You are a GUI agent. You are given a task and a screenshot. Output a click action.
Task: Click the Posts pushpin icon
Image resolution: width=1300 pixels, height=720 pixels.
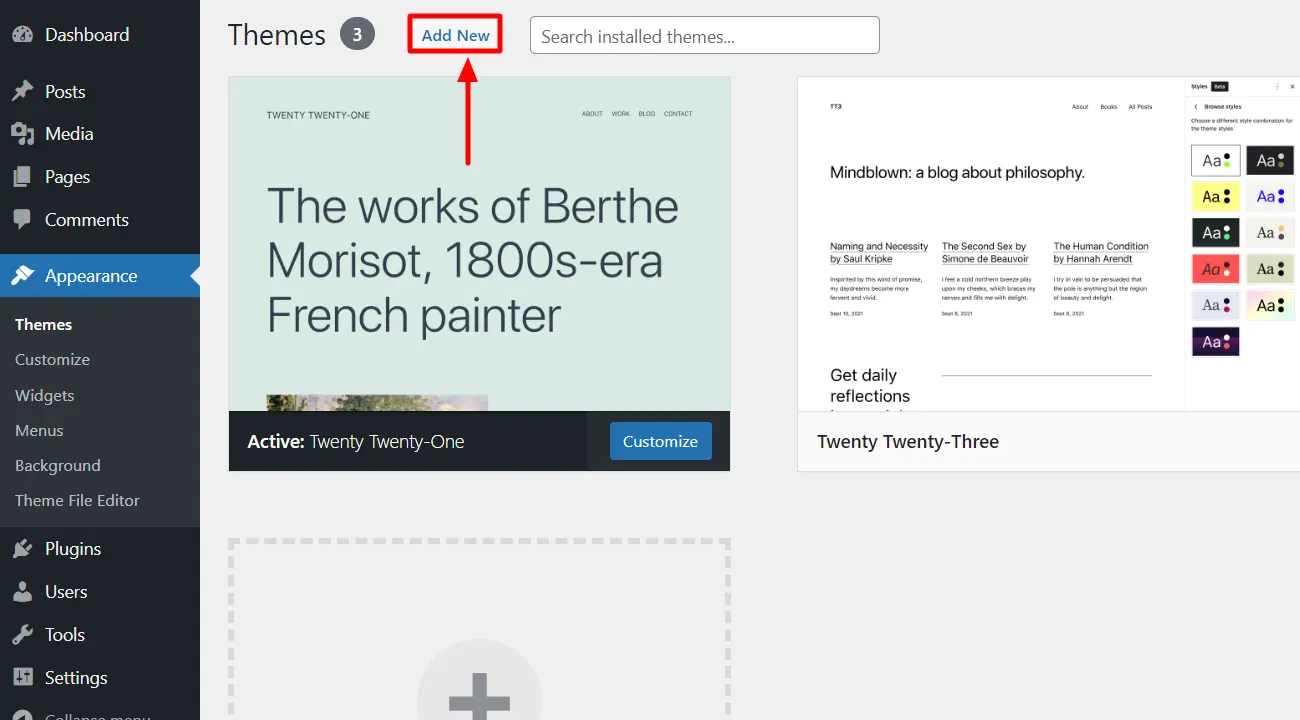[23, 92]
